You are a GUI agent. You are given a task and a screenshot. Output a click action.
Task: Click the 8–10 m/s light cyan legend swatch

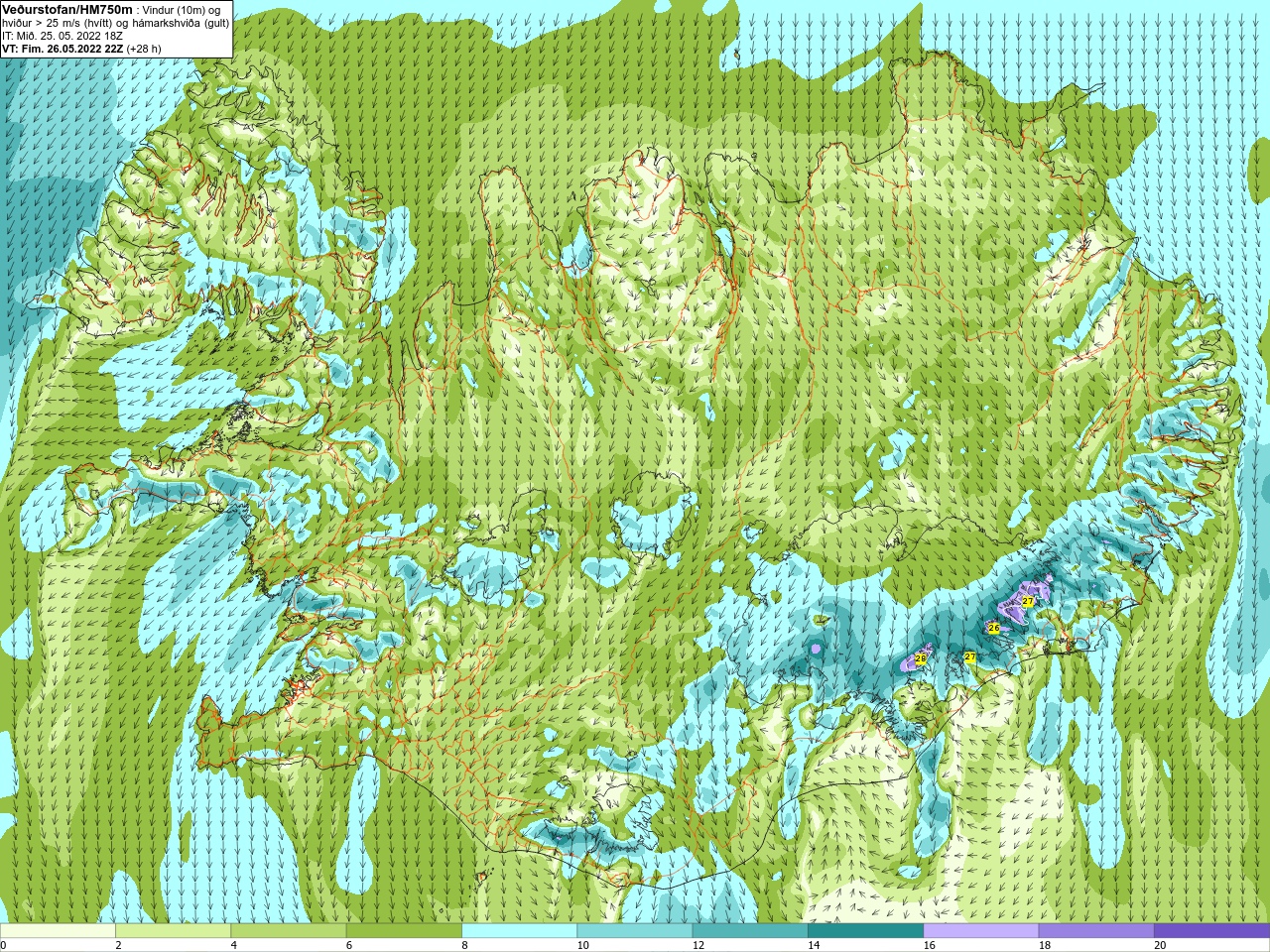(x=519, y=931)
